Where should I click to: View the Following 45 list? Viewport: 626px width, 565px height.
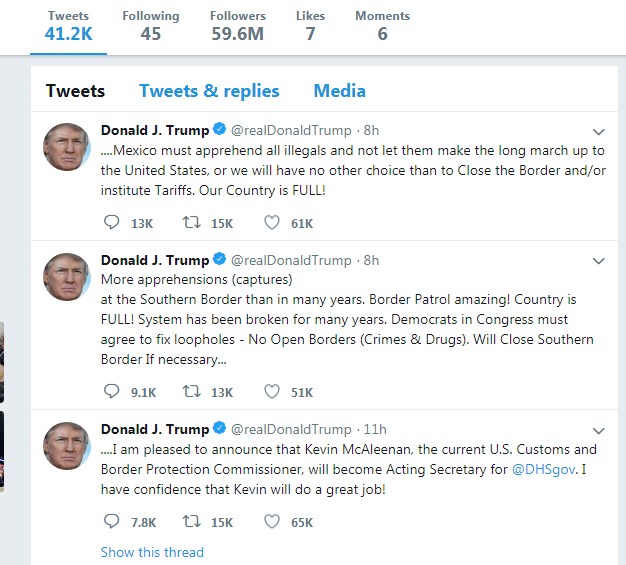pyautogui.click(x=150, y=26)
